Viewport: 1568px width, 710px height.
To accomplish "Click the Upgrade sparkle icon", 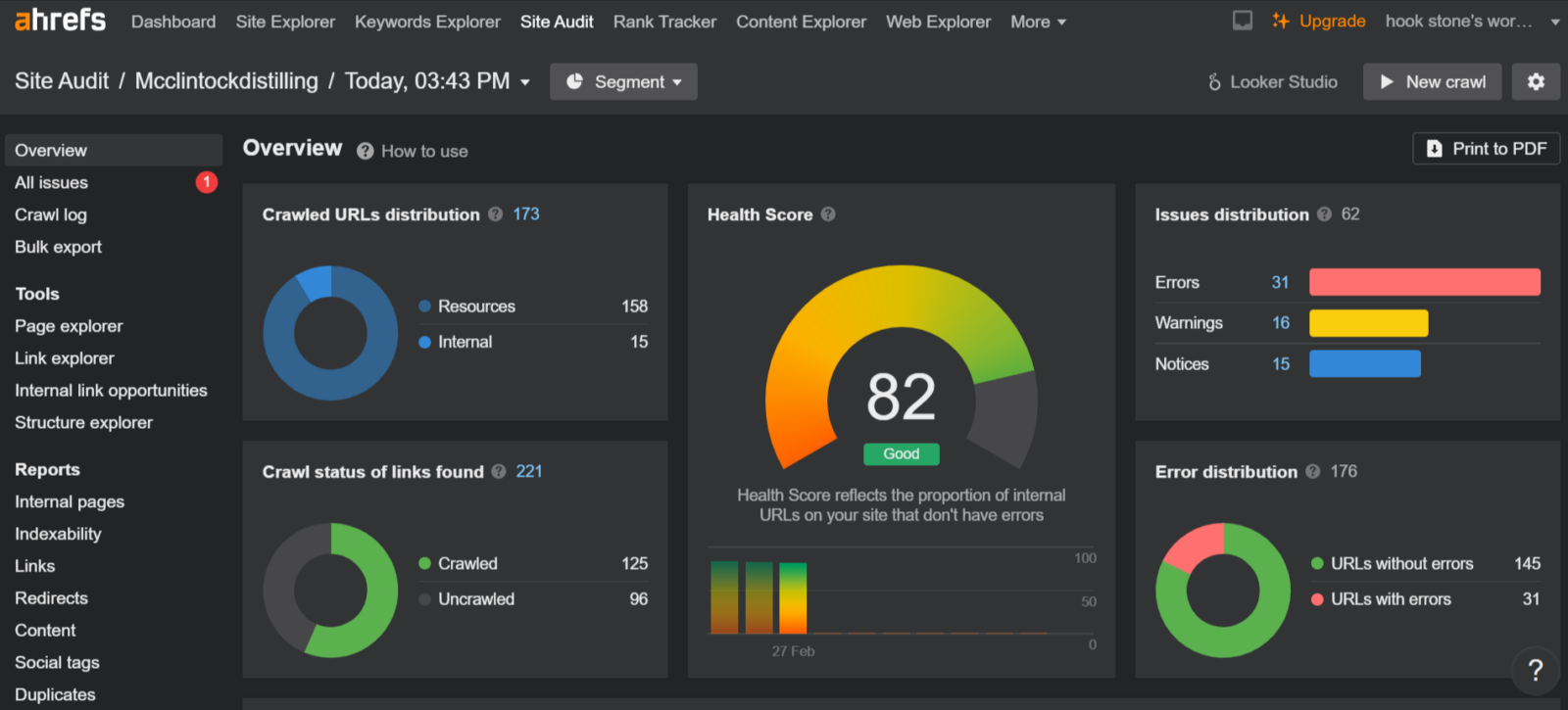I will coord(1280,21).
